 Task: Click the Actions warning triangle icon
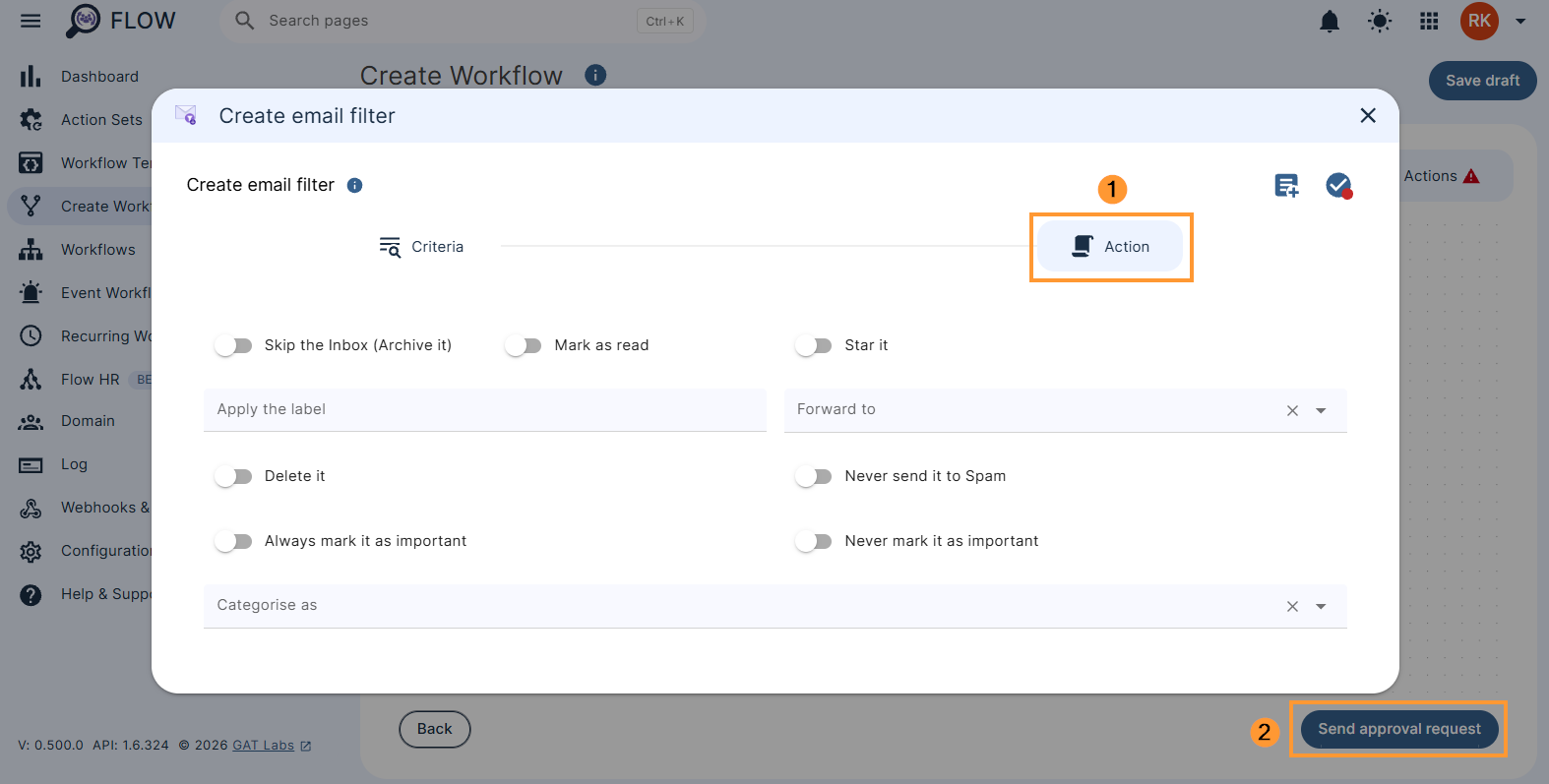(1471, 176)
